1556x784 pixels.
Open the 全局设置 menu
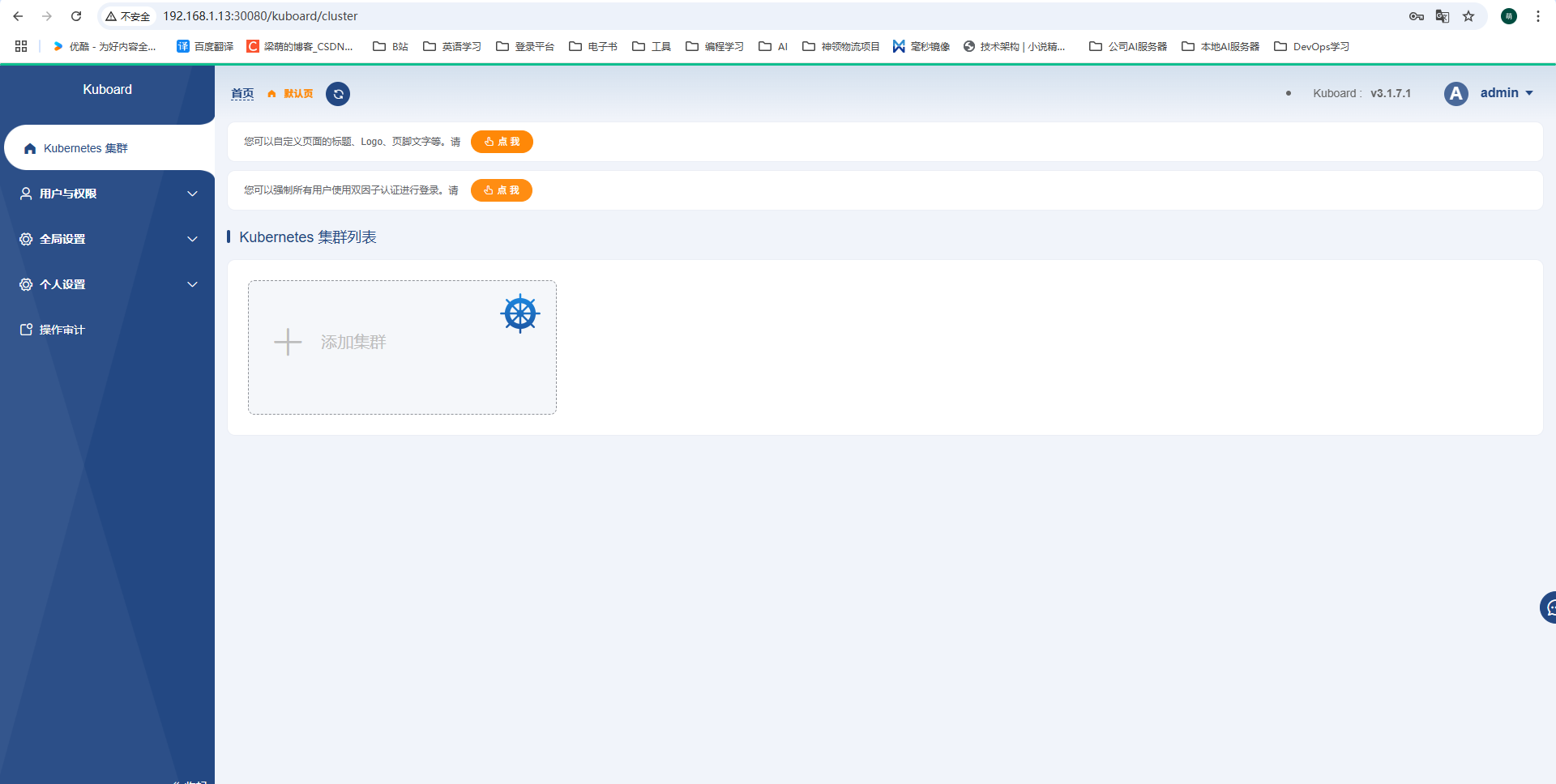tap(107, 239)
